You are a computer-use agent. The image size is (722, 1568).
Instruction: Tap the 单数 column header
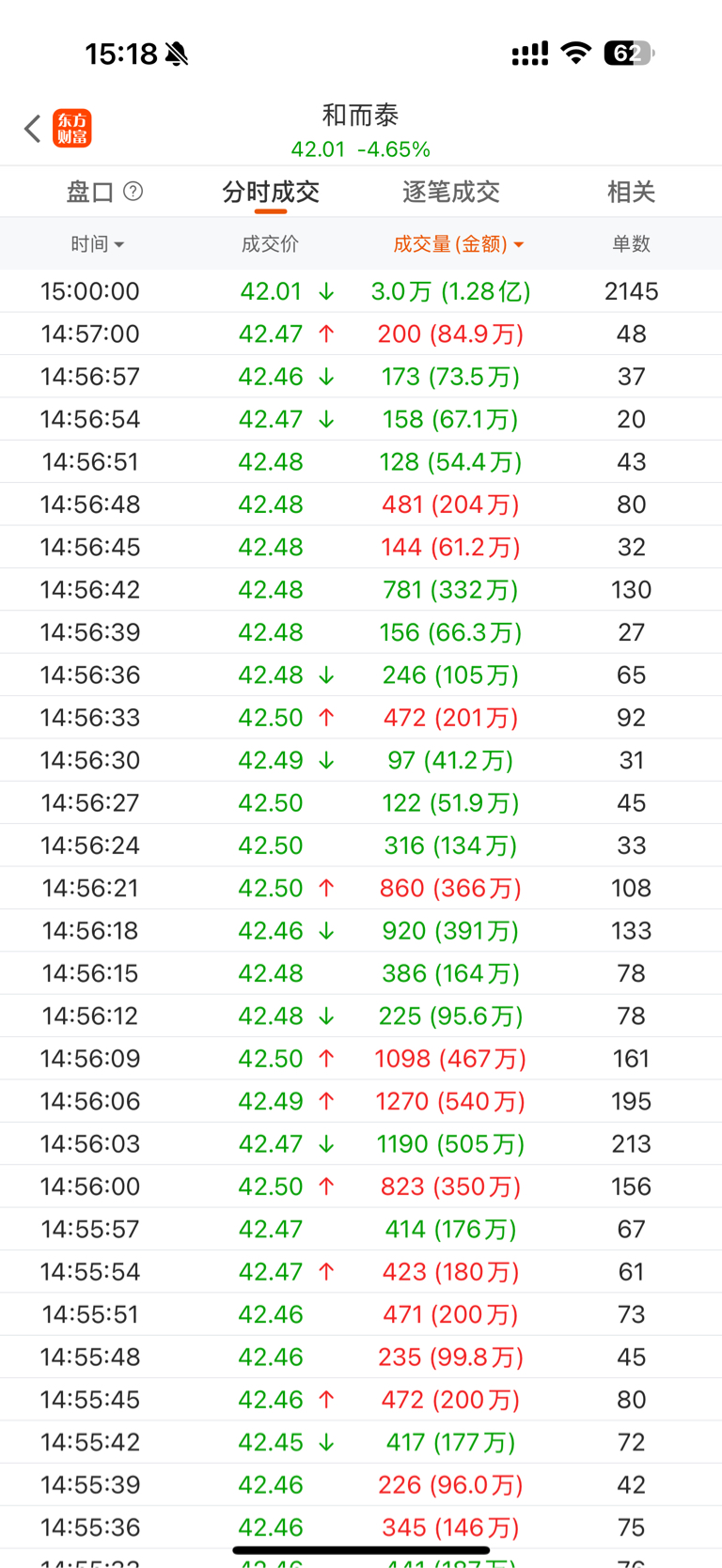[631, 244]
